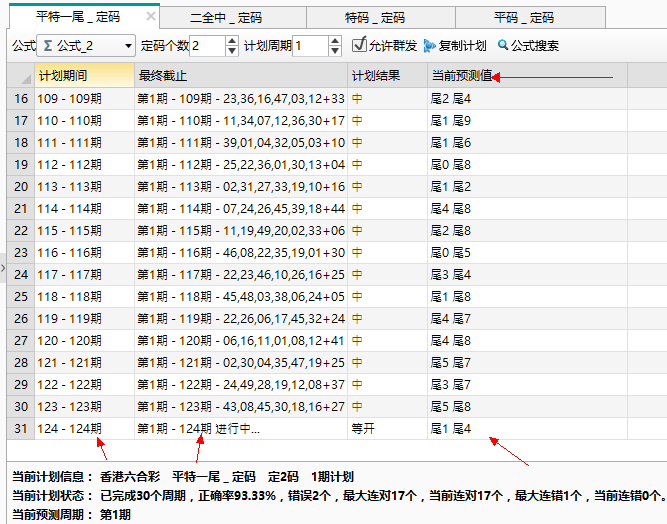The height and width of the screenshot is (524, 667).
Task: Click the 复制计划 copy icon
Action: click(x=430, y=46)
